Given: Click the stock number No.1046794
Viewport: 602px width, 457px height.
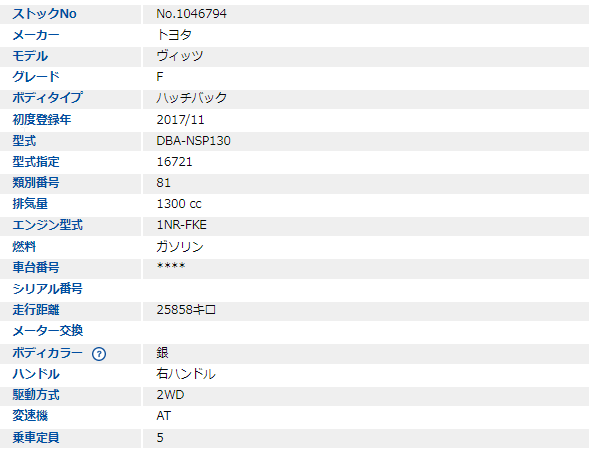Looking at the screenshot, I should [x=198, y=14].
